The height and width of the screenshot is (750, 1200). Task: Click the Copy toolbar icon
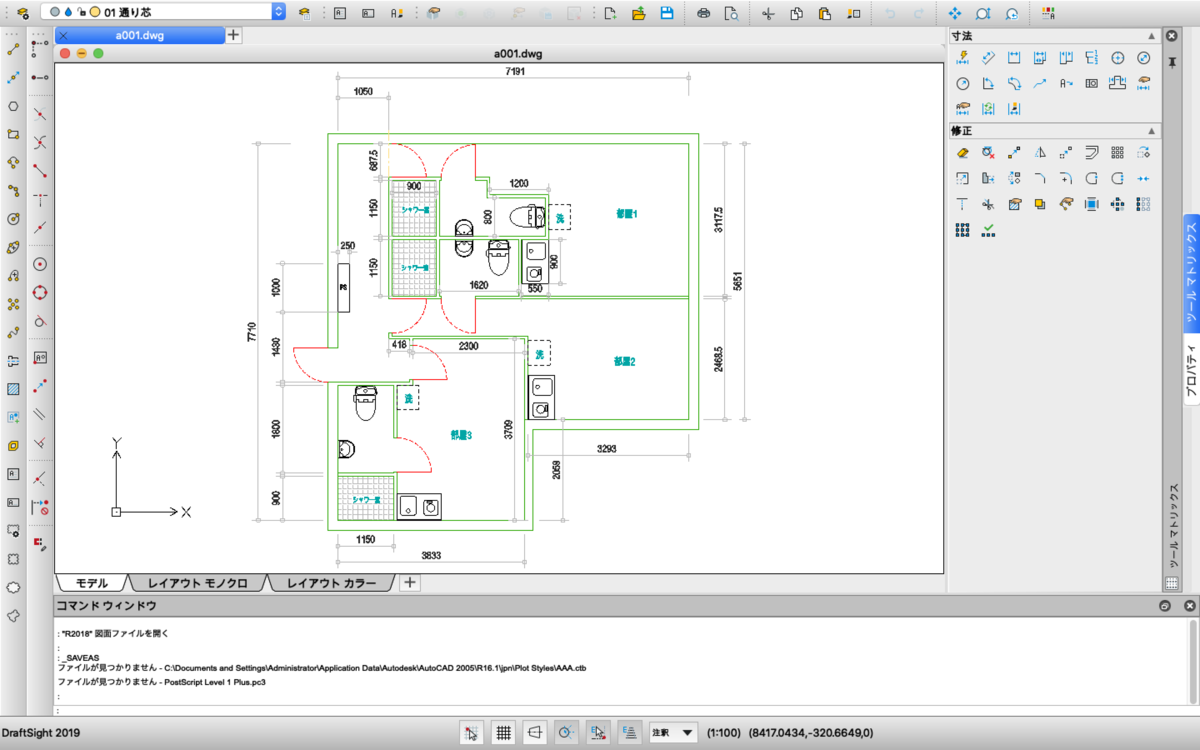[x=796, y=13]
